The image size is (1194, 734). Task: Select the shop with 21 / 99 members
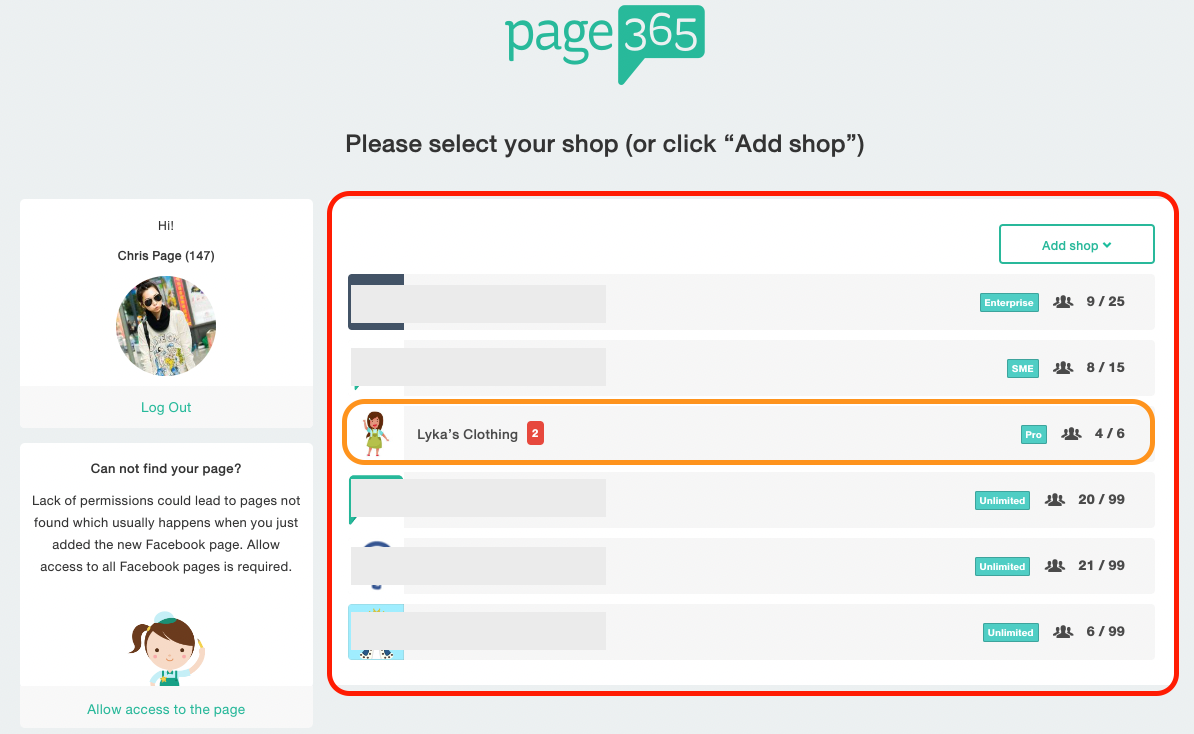[750, 566]
